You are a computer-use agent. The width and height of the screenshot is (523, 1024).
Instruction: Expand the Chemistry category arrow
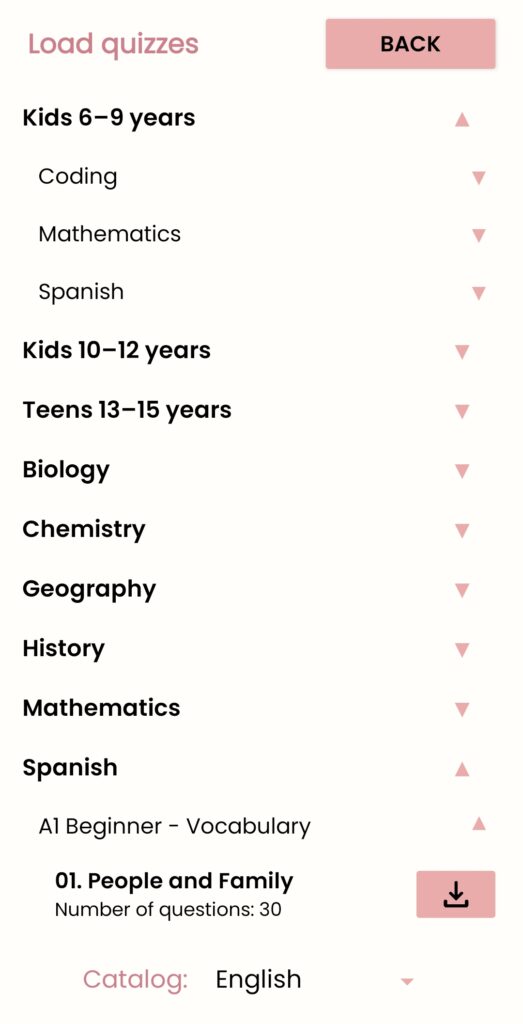462,530
